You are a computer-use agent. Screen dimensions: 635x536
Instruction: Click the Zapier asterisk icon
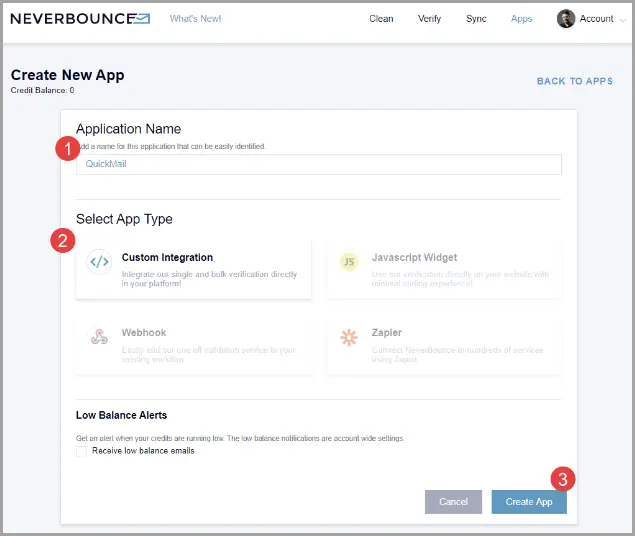pyautogui.click(x=349, y=337)
